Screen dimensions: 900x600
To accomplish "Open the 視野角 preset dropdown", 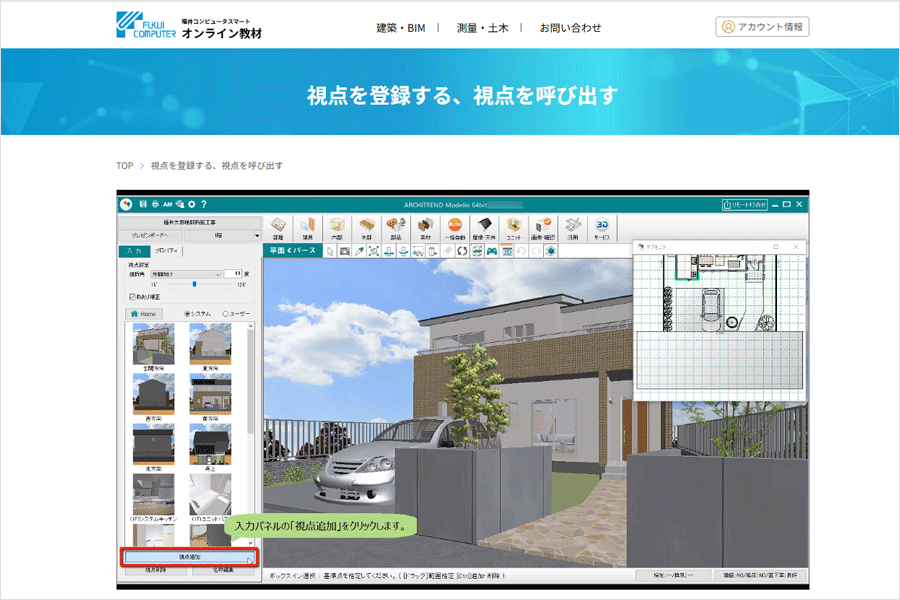I will [187, 274].
